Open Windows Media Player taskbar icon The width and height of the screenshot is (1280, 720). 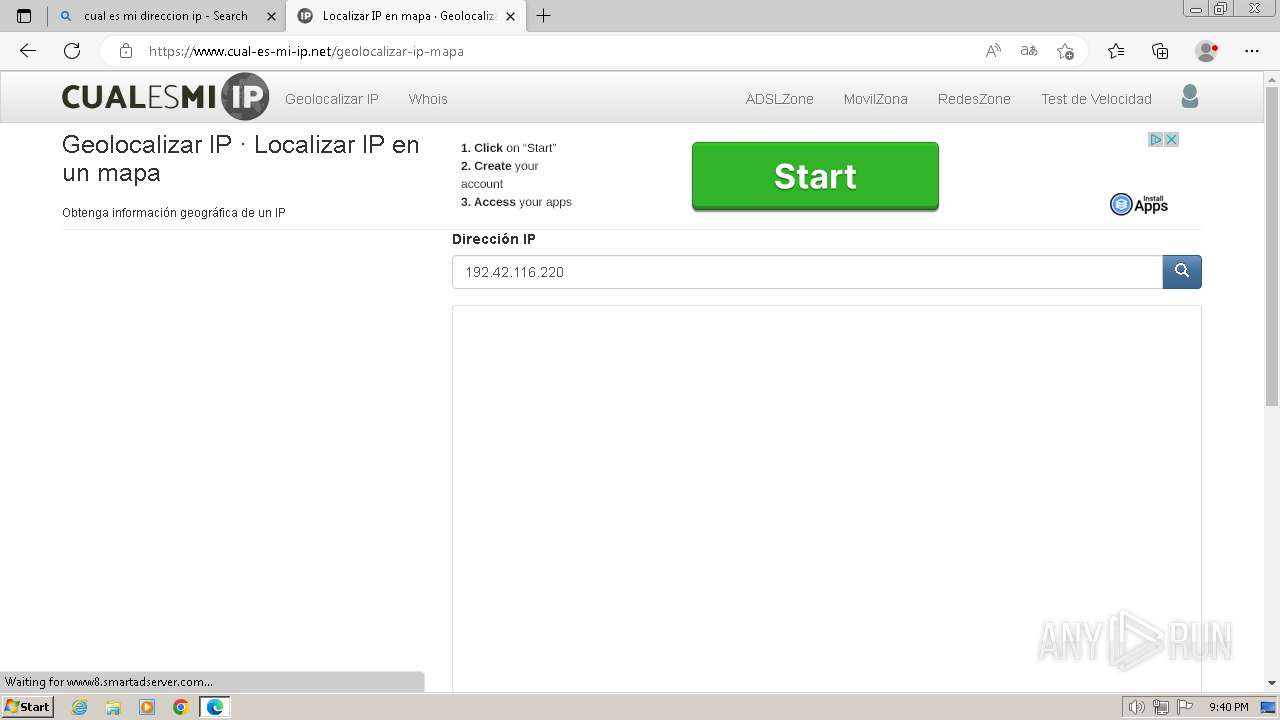pyautogui.click(x=147, y=707)
